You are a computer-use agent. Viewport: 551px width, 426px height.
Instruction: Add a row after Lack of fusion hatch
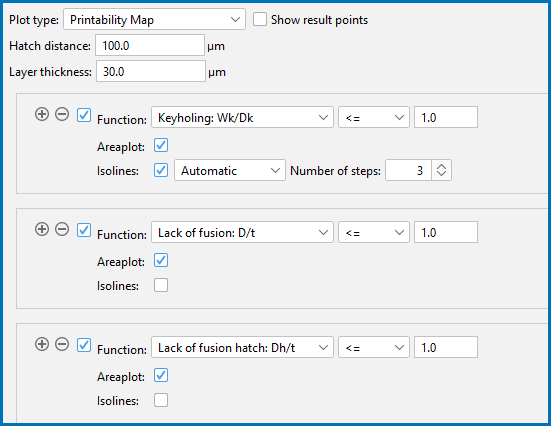point(42,344)
